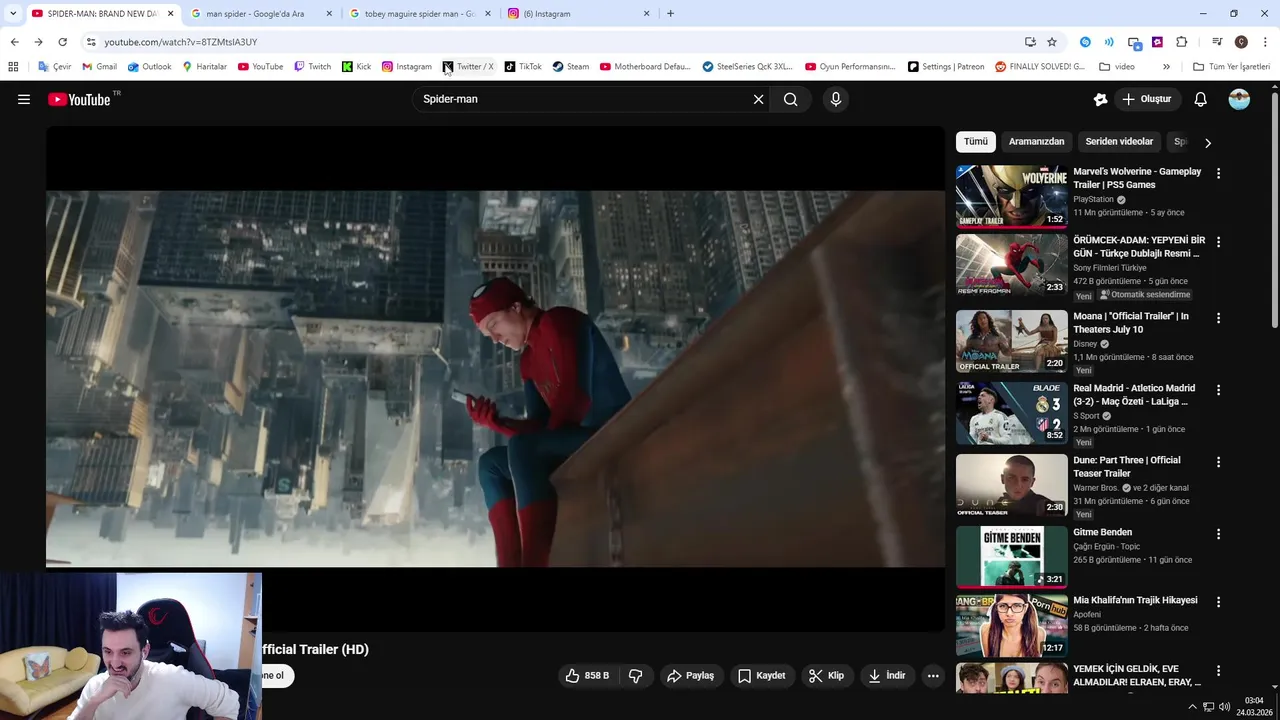Open the Kick bookmark
The height and width of the screenshot is (720, 1280).
(x=356, y=67)
